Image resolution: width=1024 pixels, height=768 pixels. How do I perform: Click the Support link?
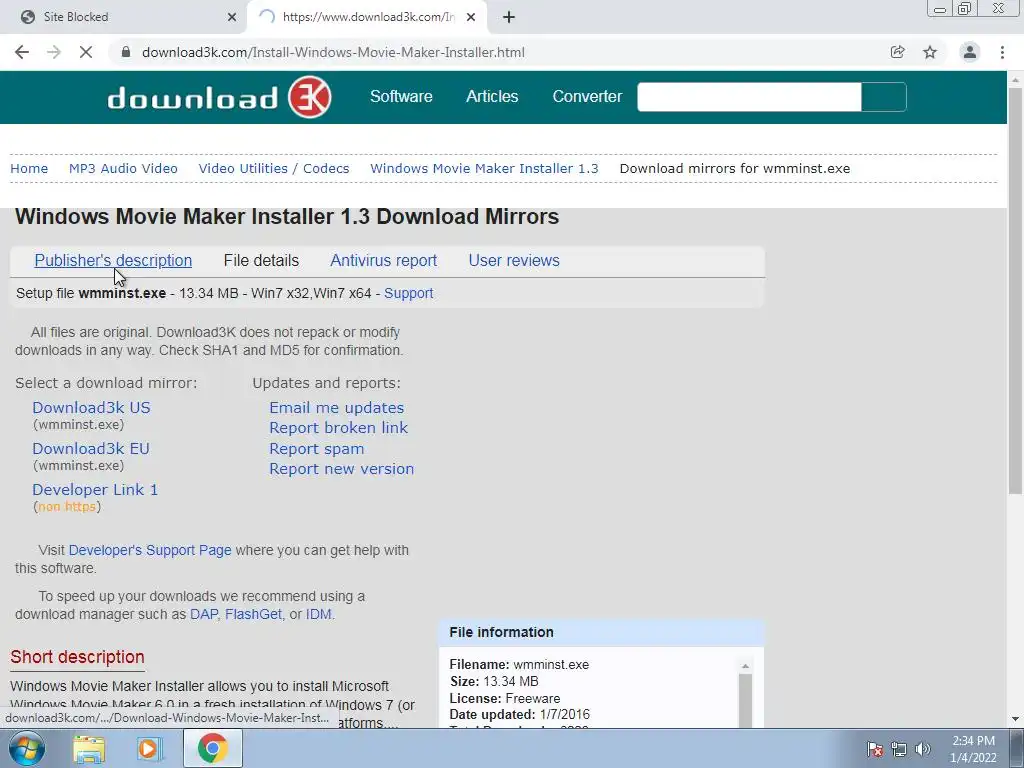pos(408,293)
